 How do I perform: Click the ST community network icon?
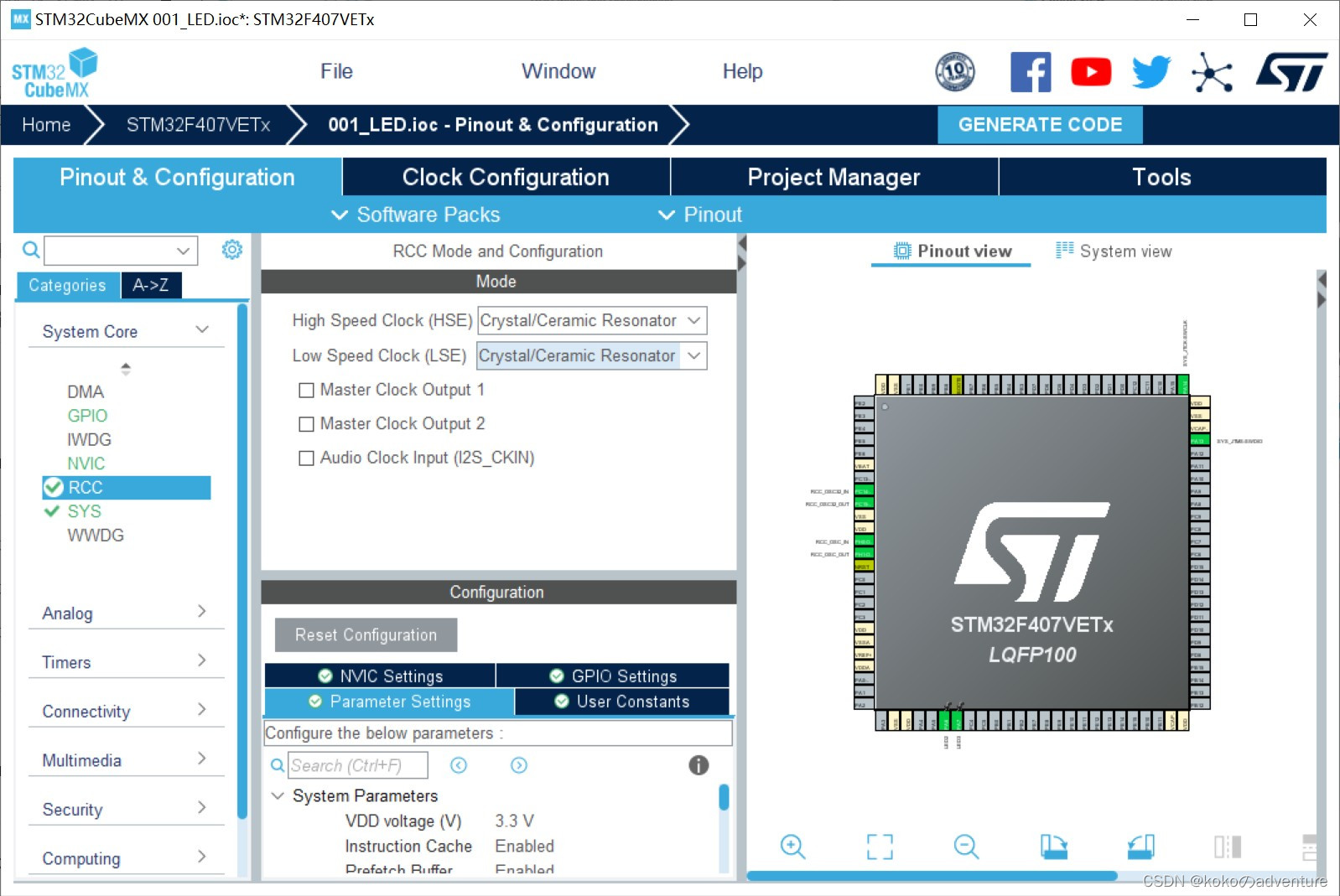[1212, 72]
